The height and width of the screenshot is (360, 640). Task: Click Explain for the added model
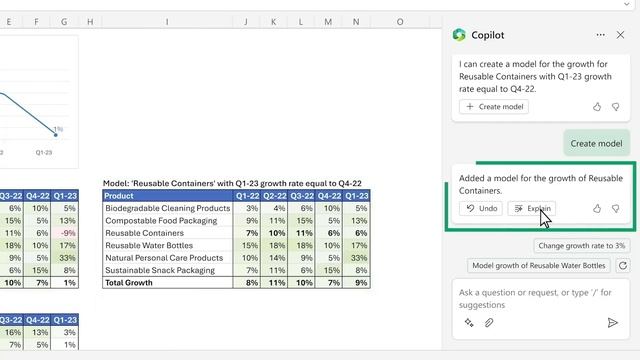(x=531, y=208)
